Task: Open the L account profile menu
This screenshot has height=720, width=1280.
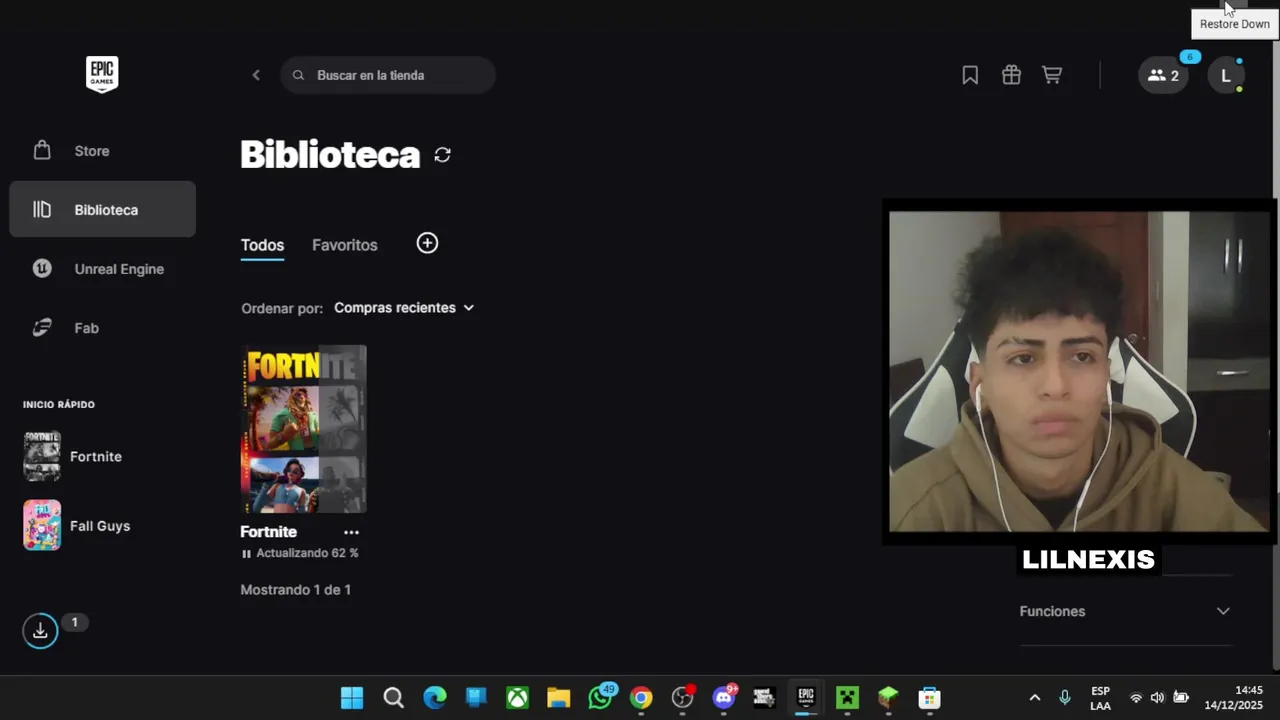Action: (1226, 75)
